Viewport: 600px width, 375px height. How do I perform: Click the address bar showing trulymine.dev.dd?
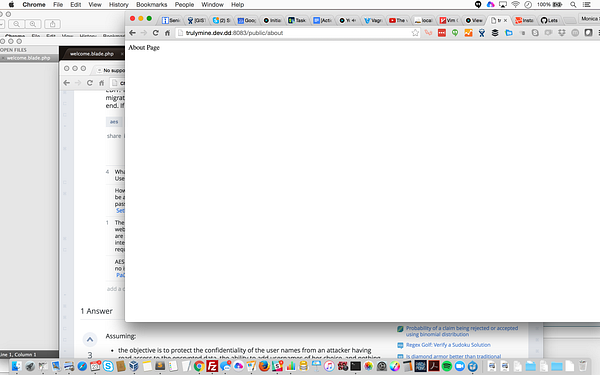295,33
